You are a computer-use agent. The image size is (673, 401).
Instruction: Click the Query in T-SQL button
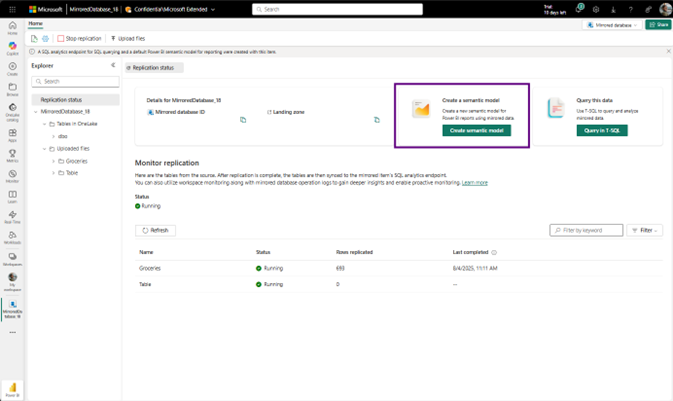coord(603,130)
